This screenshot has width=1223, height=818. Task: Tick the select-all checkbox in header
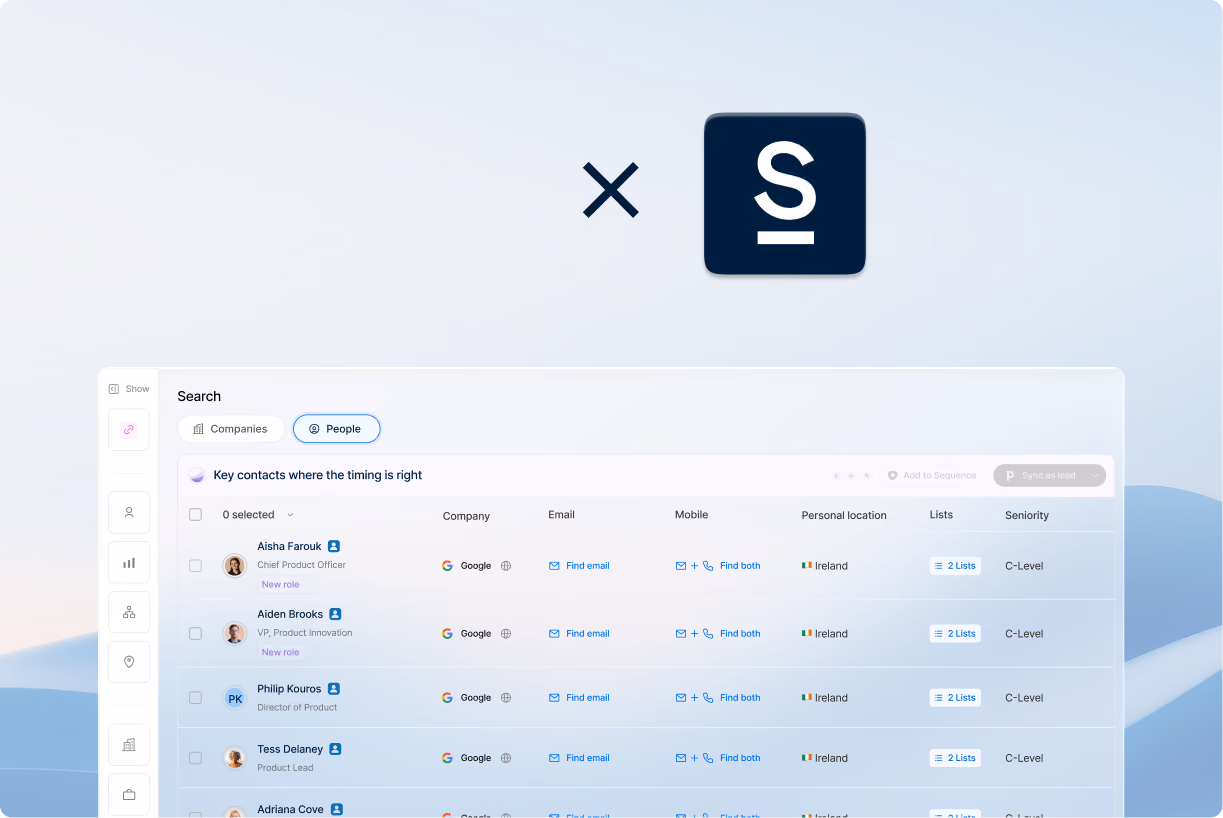coord(195,515)
